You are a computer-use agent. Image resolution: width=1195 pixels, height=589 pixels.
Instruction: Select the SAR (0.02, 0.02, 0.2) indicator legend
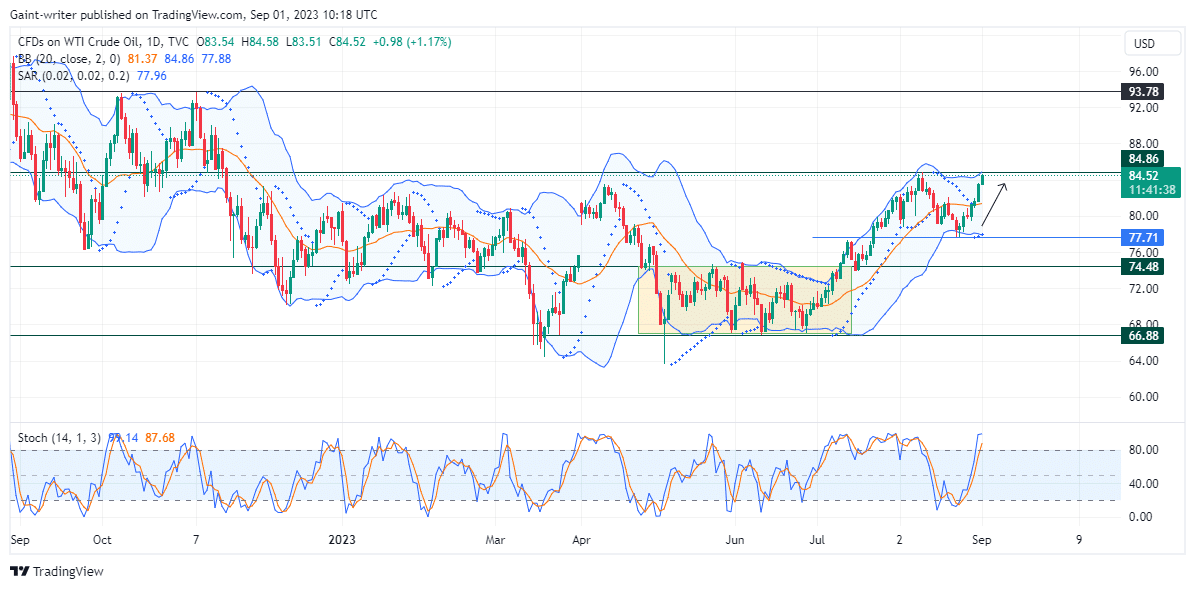(72, 75)
